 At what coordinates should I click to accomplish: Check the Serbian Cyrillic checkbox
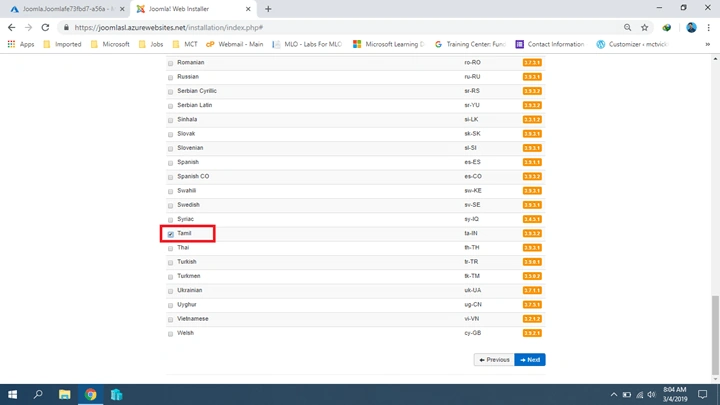[x=170, y=92]
